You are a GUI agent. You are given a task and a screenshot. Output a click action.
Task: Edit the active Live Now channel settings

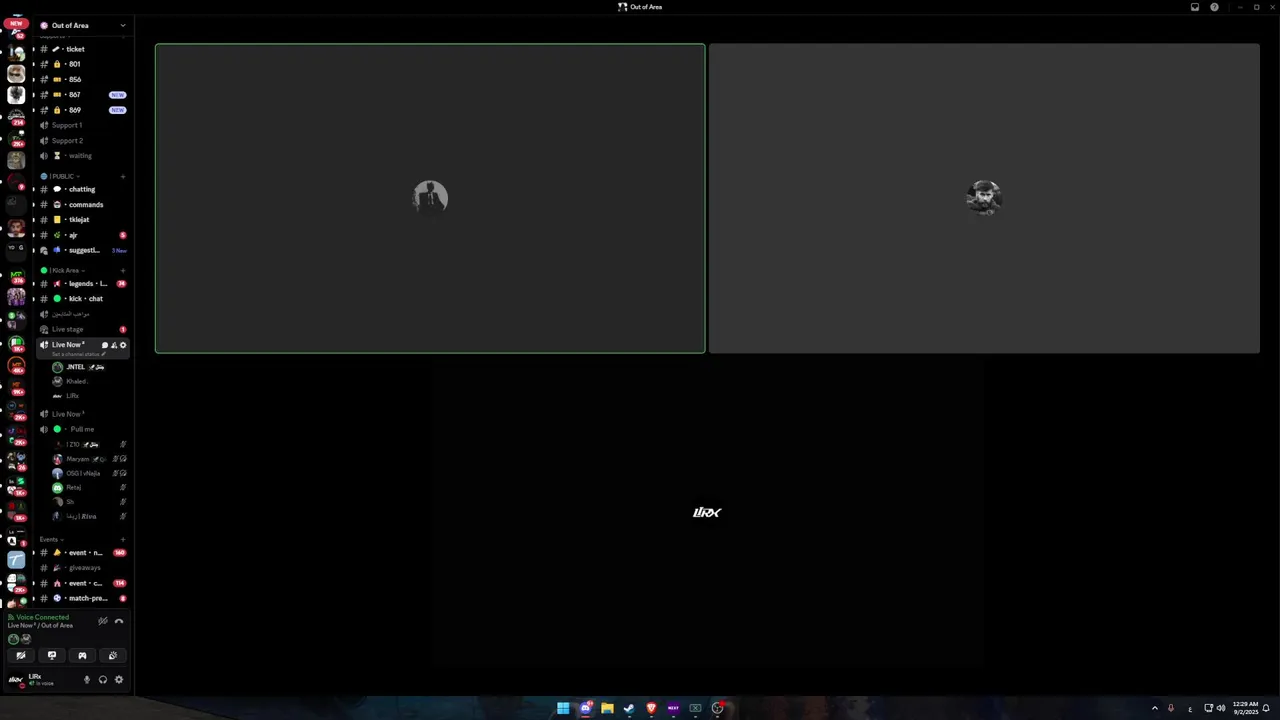click(123, 345)
